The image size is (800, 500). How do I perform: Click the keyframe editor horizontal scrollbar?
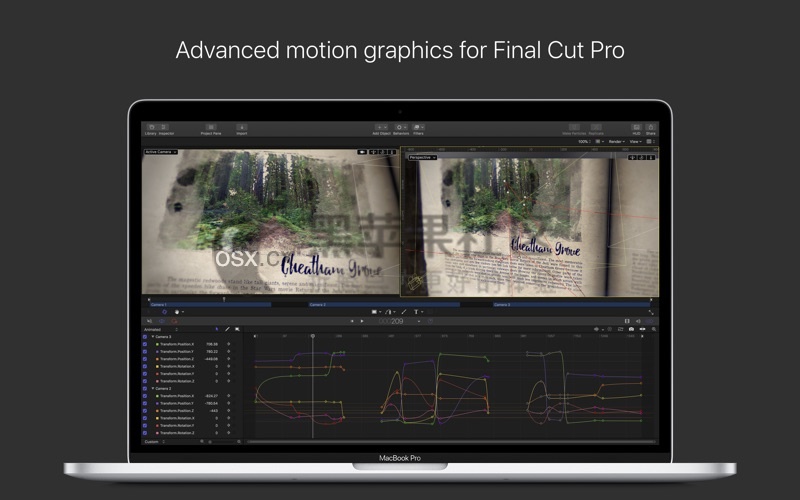click(450, 442)
